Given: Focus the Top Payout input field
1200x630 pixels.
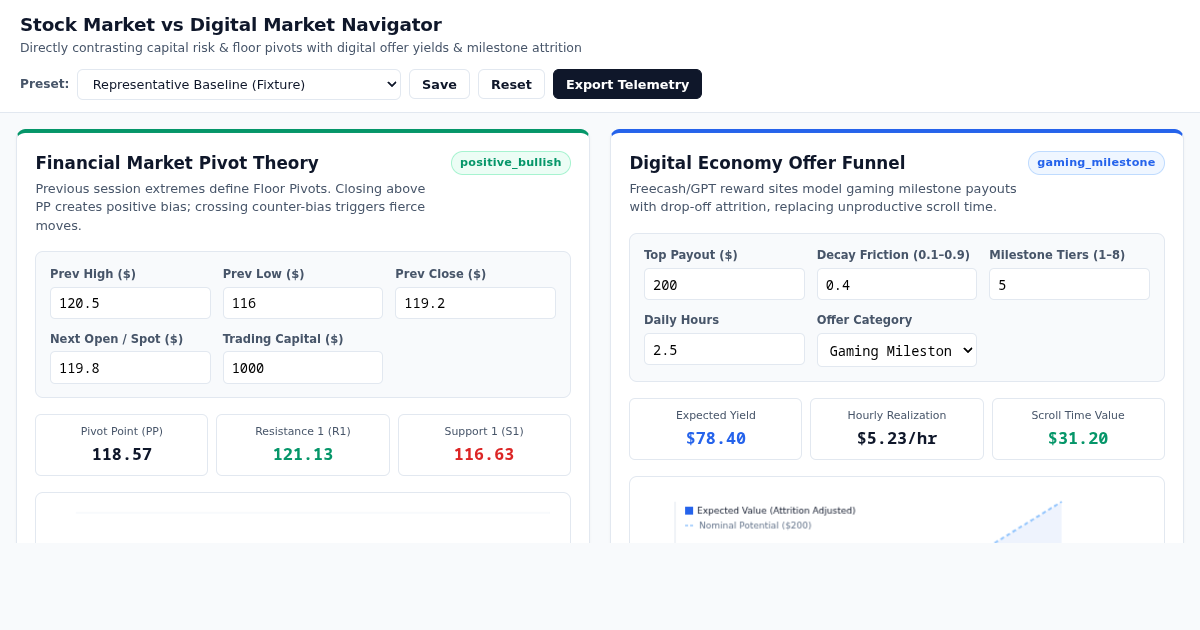Looking at the screenshot, I should click(724, 284).
